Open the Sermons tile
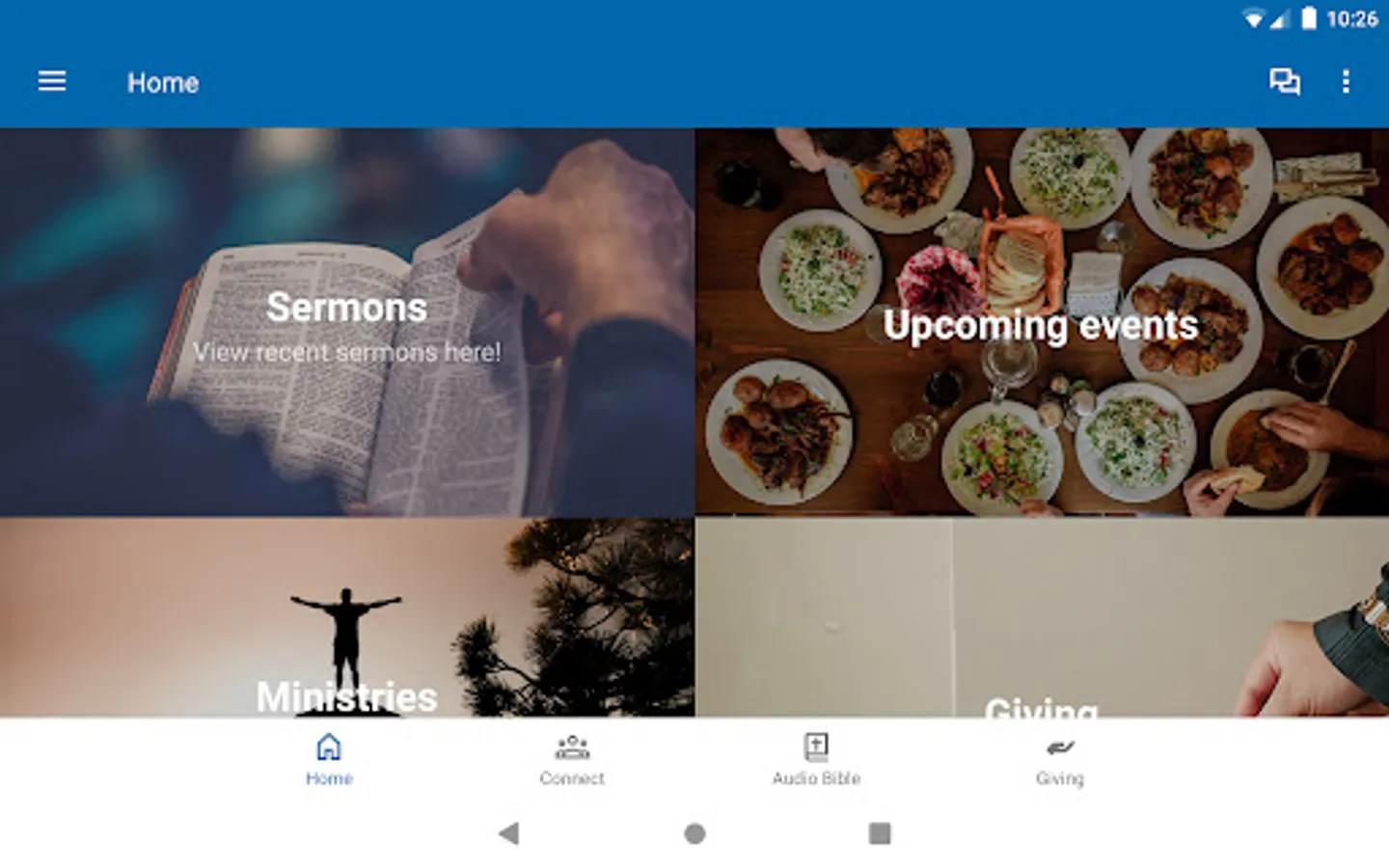Screen dimensions: 1389x868 [347, 322]
